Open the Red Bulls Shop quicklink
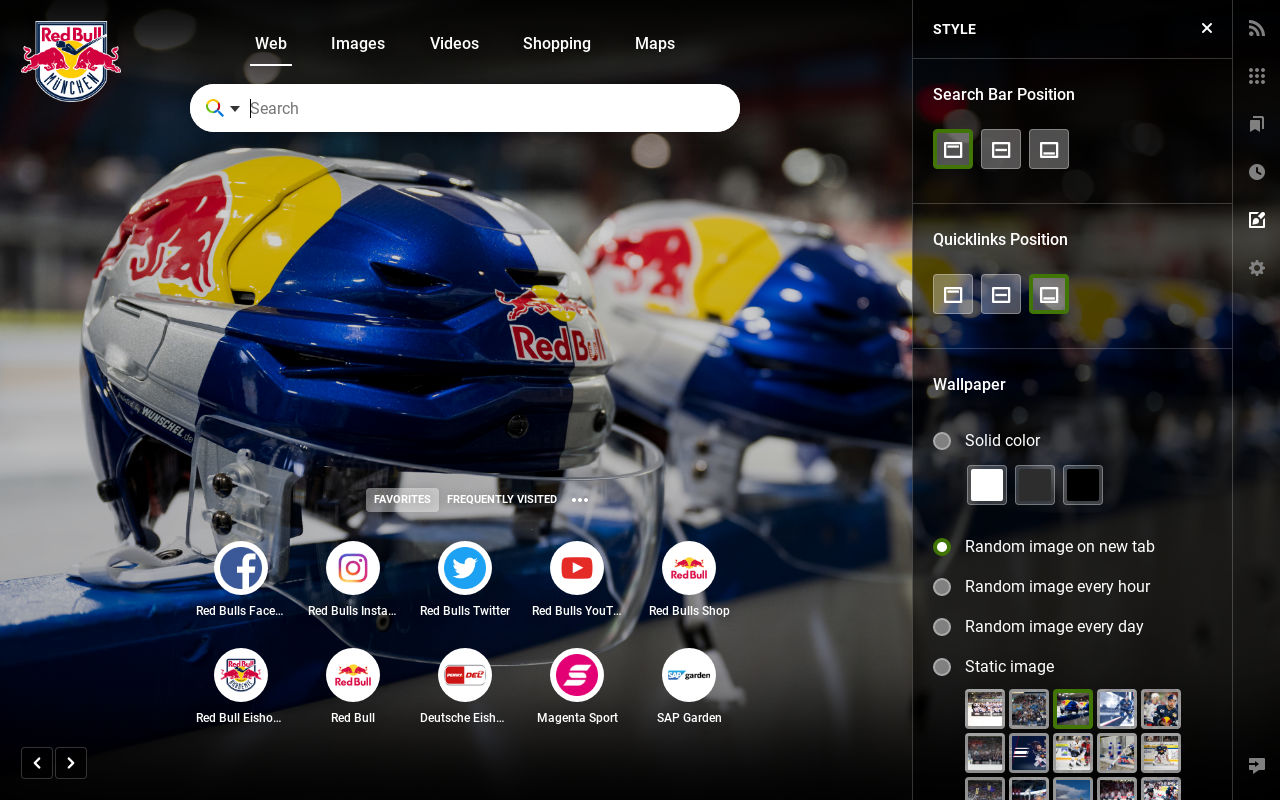 (689, 568)
